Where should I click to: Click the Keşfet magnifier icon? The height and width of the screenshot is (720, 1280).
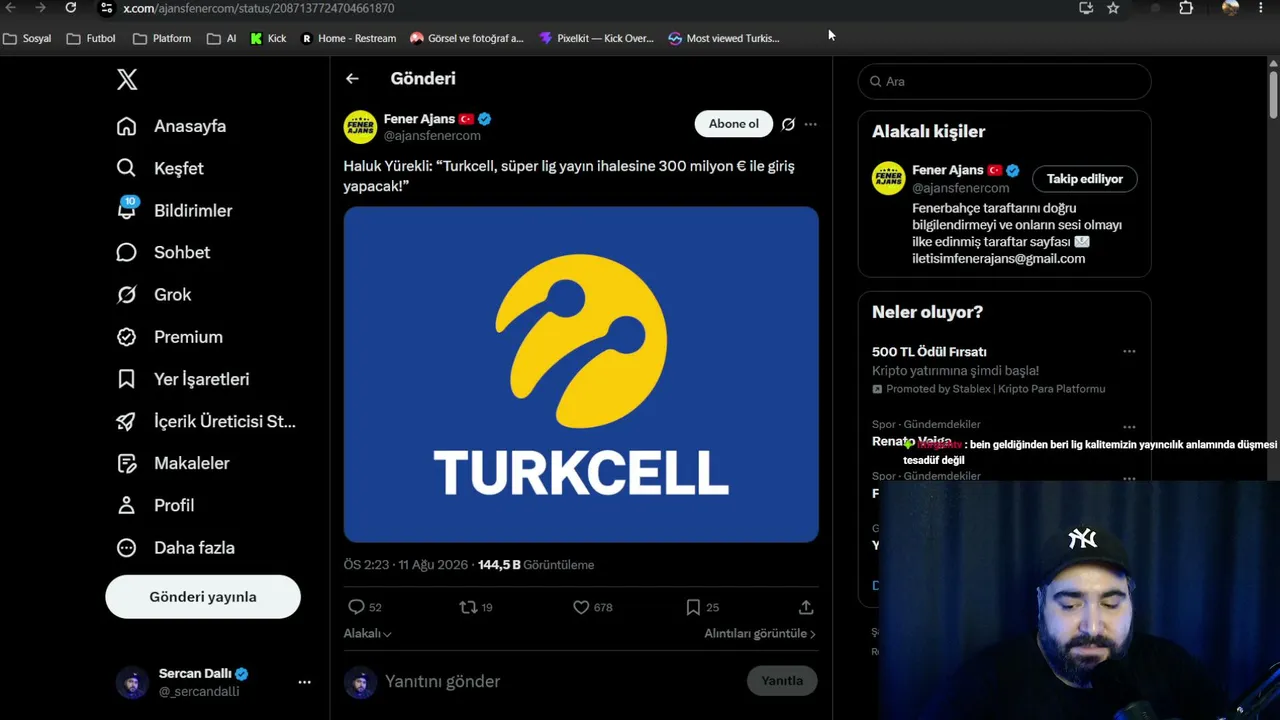tap(126, 168)
